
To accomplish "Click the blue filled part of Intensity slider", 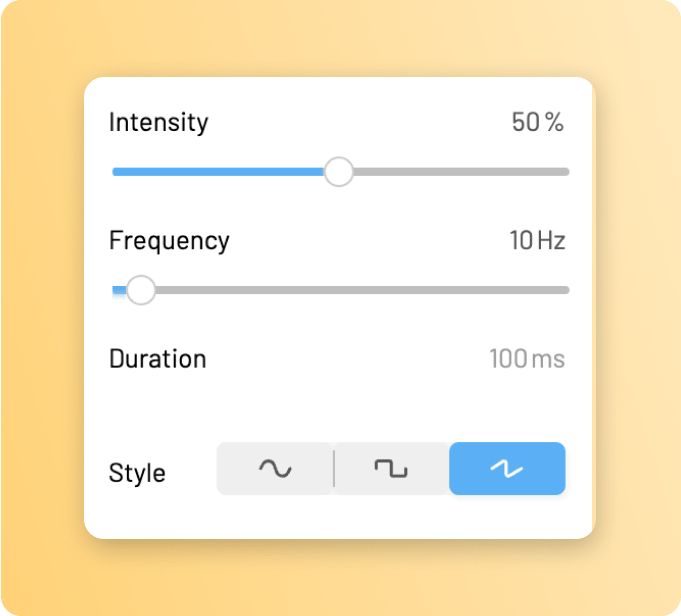I will (x=218, y=172).
